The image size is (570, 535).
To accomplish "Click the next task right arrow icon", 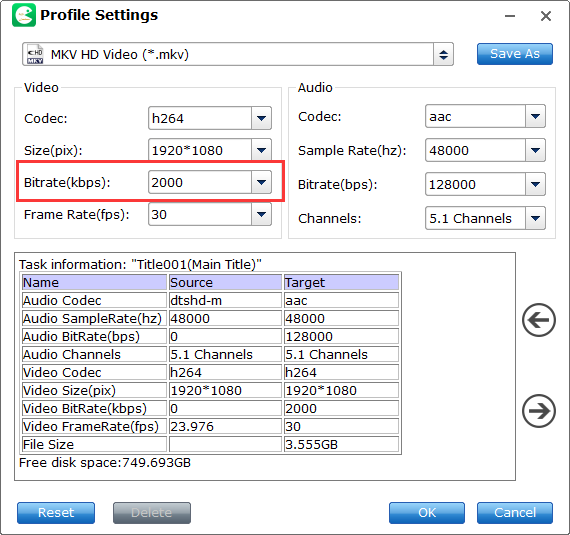I will point(538,411).
